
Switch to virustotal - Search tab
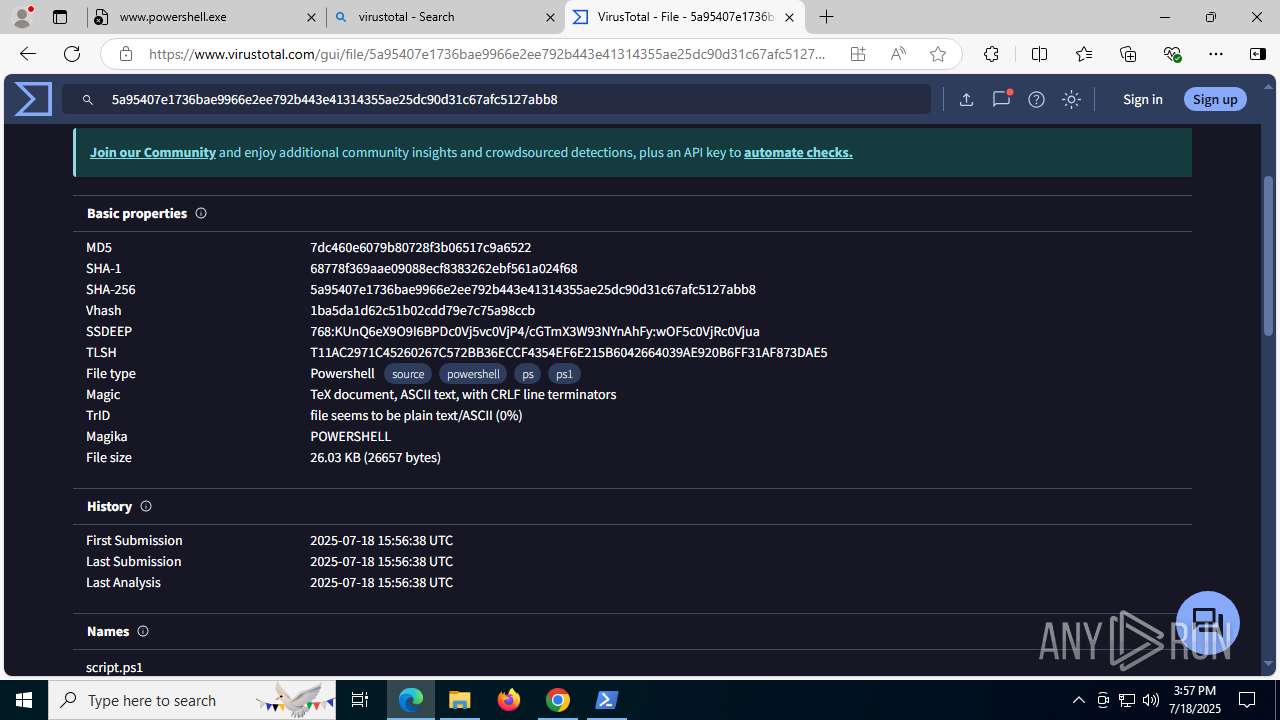445,17
